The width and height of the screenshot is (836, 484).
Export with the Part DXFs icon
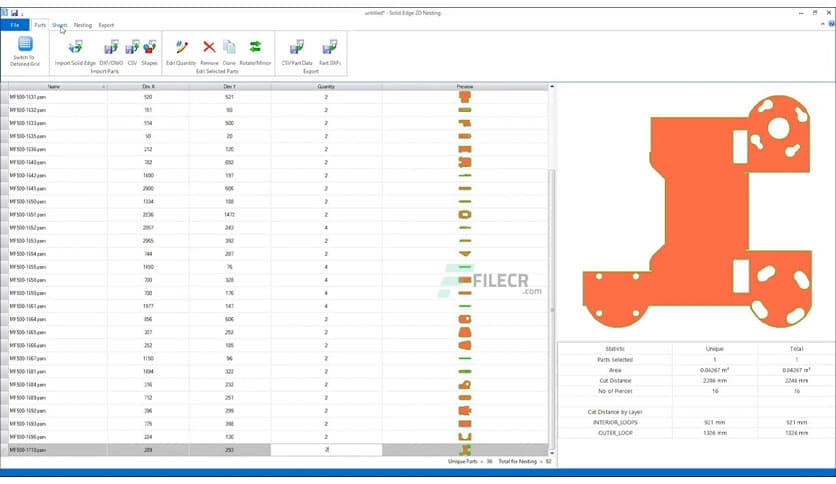(x=329, y=47)
